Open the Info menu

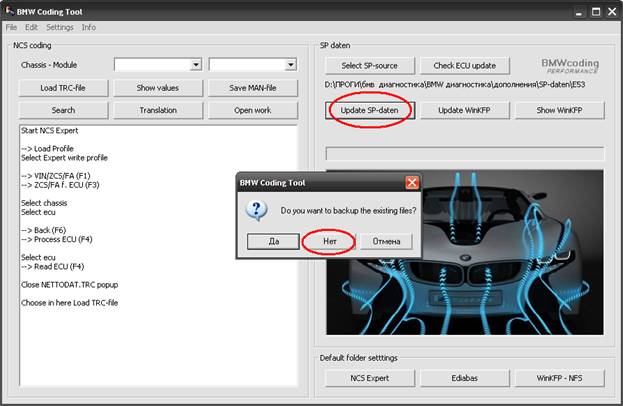click(x=89, y=27)
